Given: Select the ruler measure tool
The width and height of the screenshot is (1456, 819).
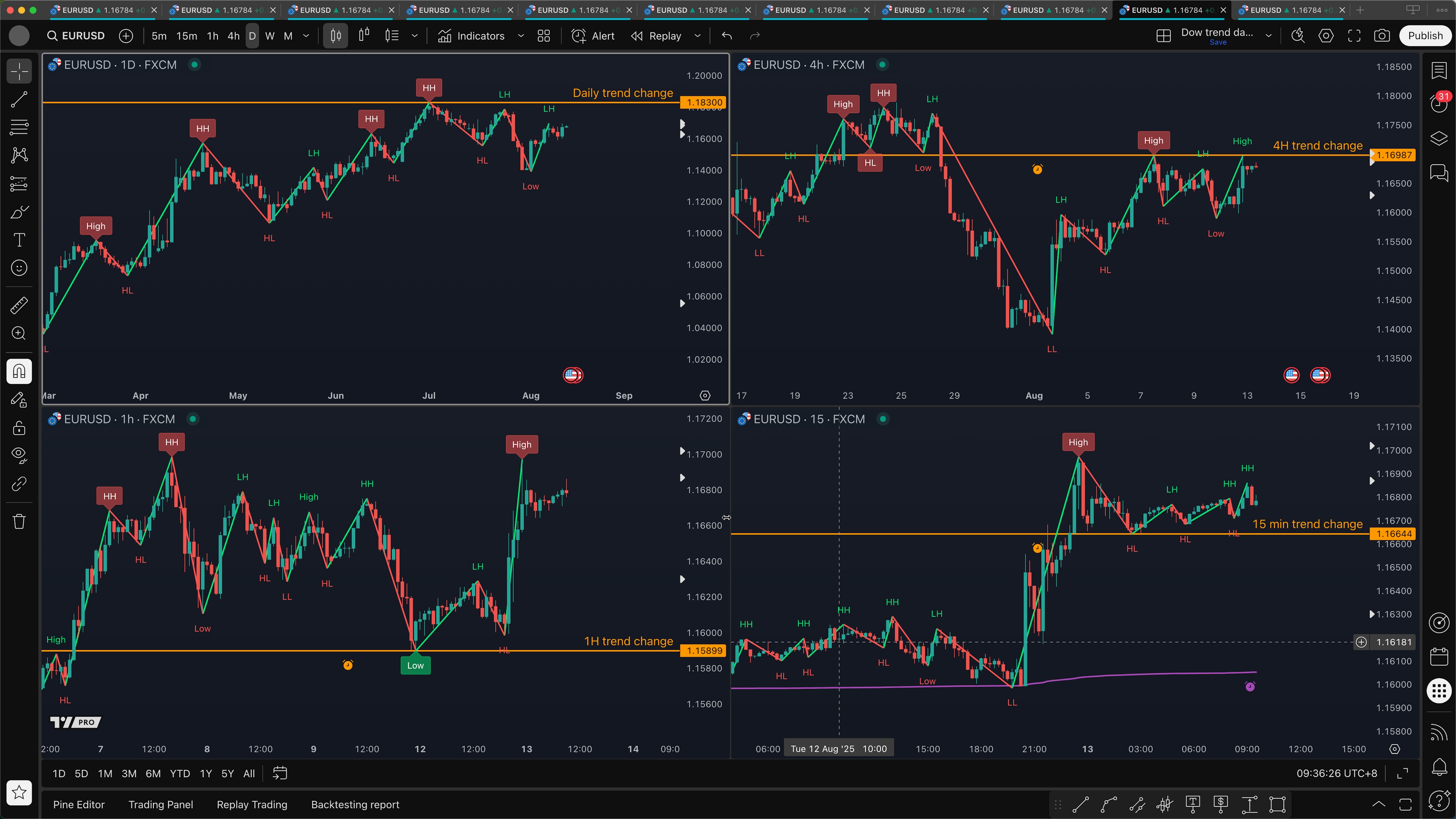Looking at the screenshot, I should [x=19, y=305].
